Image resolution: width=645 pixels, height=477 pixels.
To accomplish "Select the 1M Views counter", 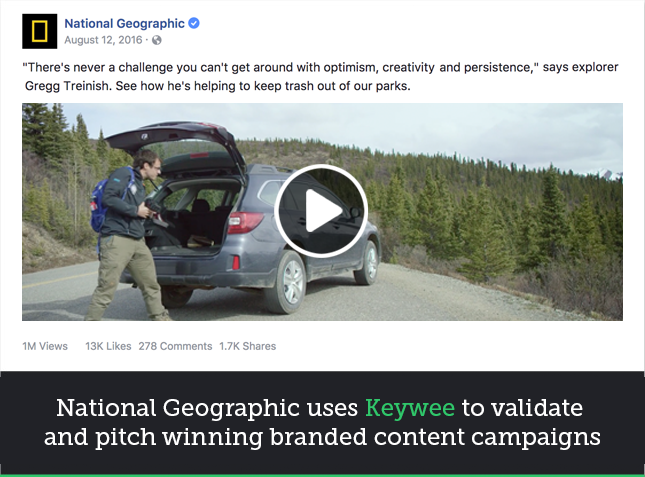I will 45,346.
